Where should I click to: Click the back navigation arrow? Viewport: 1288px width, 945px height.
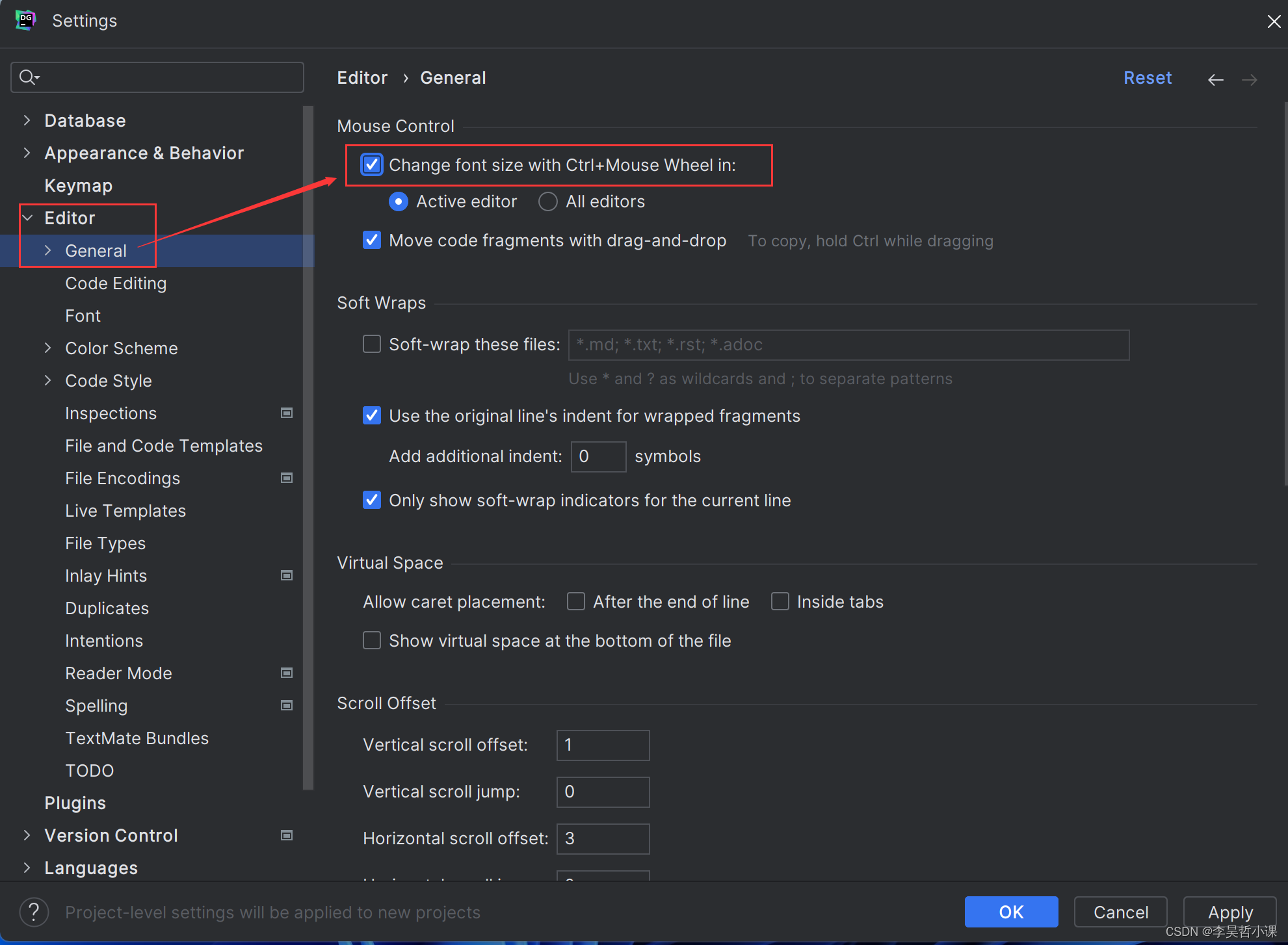click(1215, 79)
